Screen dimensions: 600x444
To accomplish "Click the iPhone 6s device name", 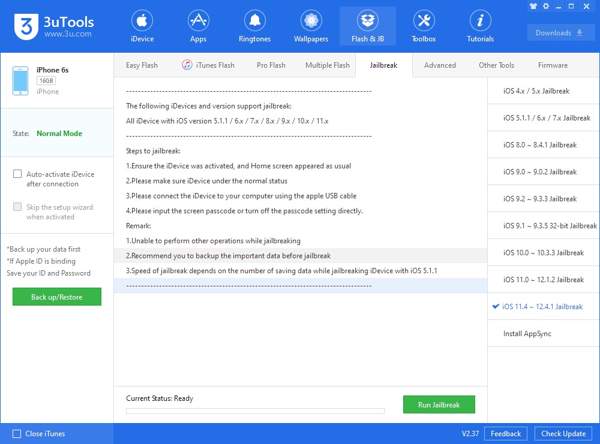I will pyautogui.click(x=52, y=70).
